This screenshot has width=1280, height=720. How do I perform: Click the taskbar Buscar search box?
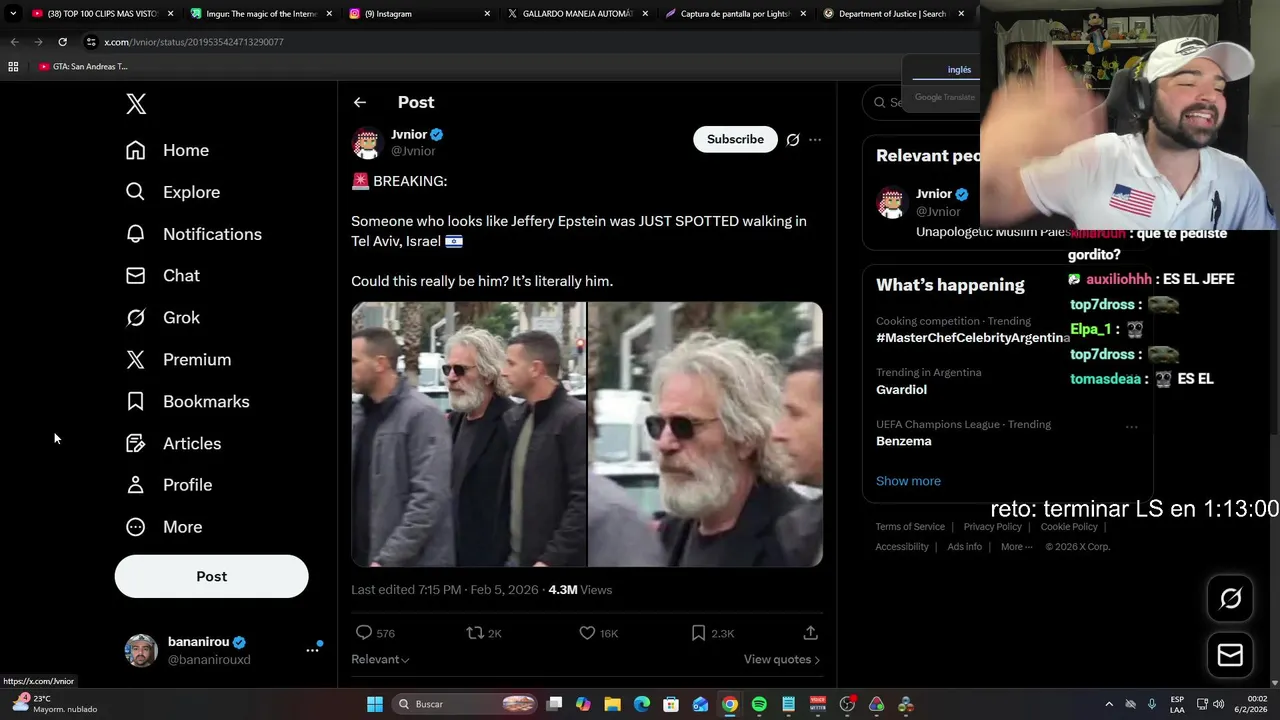(x=466, y=704)
